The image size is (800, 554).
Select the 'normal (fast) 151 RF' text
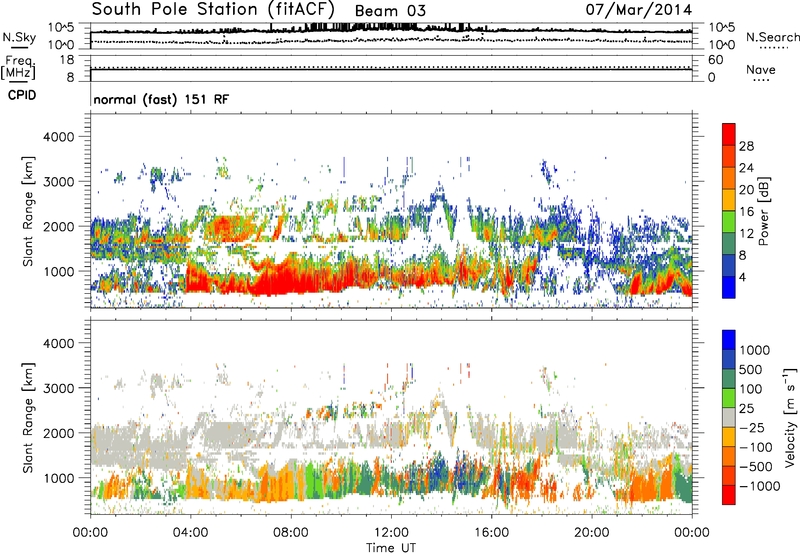pyautogui.click(x=161, y=99)
